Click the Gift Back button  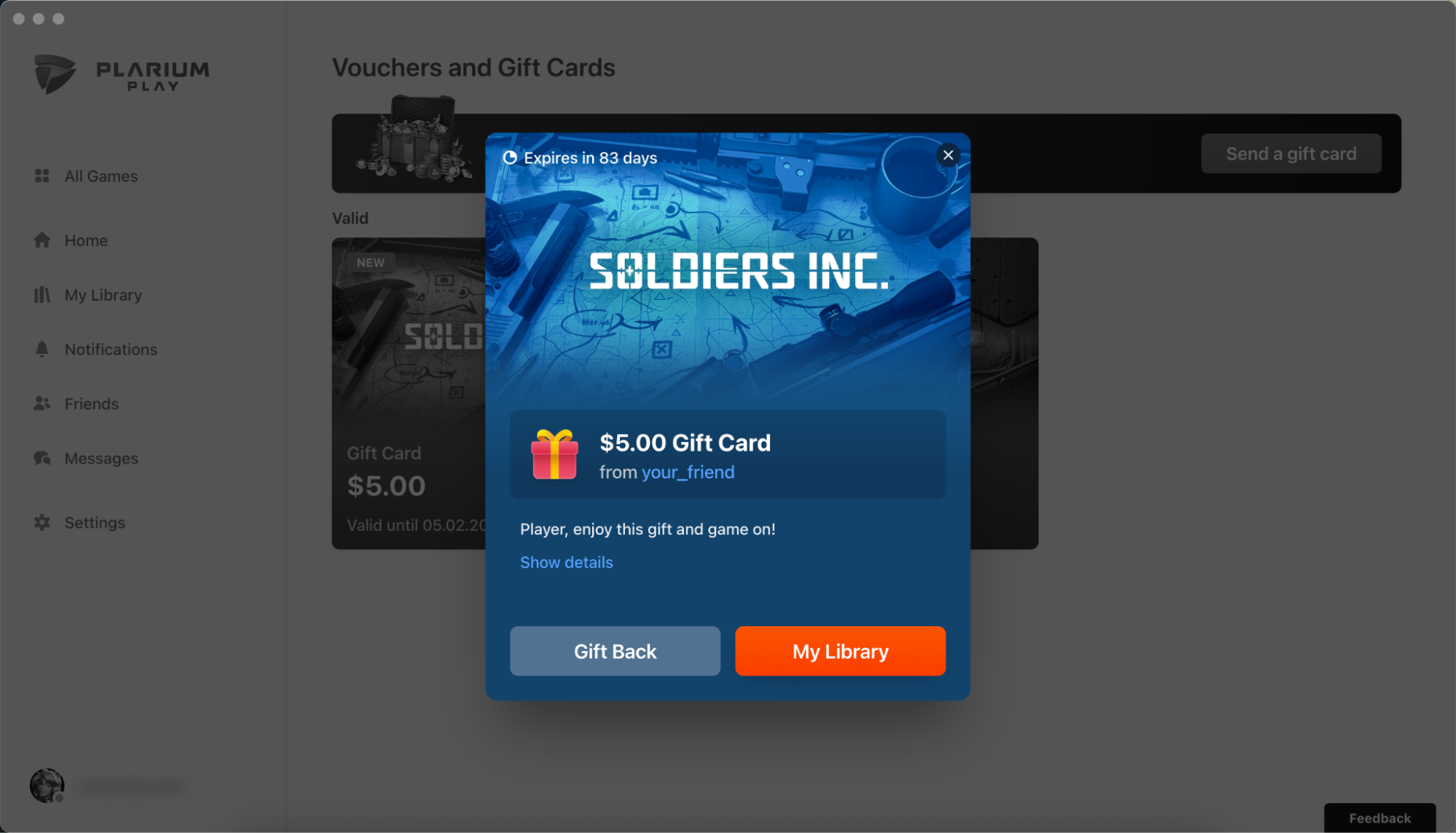pyautogui.click(x=615, y=651)
